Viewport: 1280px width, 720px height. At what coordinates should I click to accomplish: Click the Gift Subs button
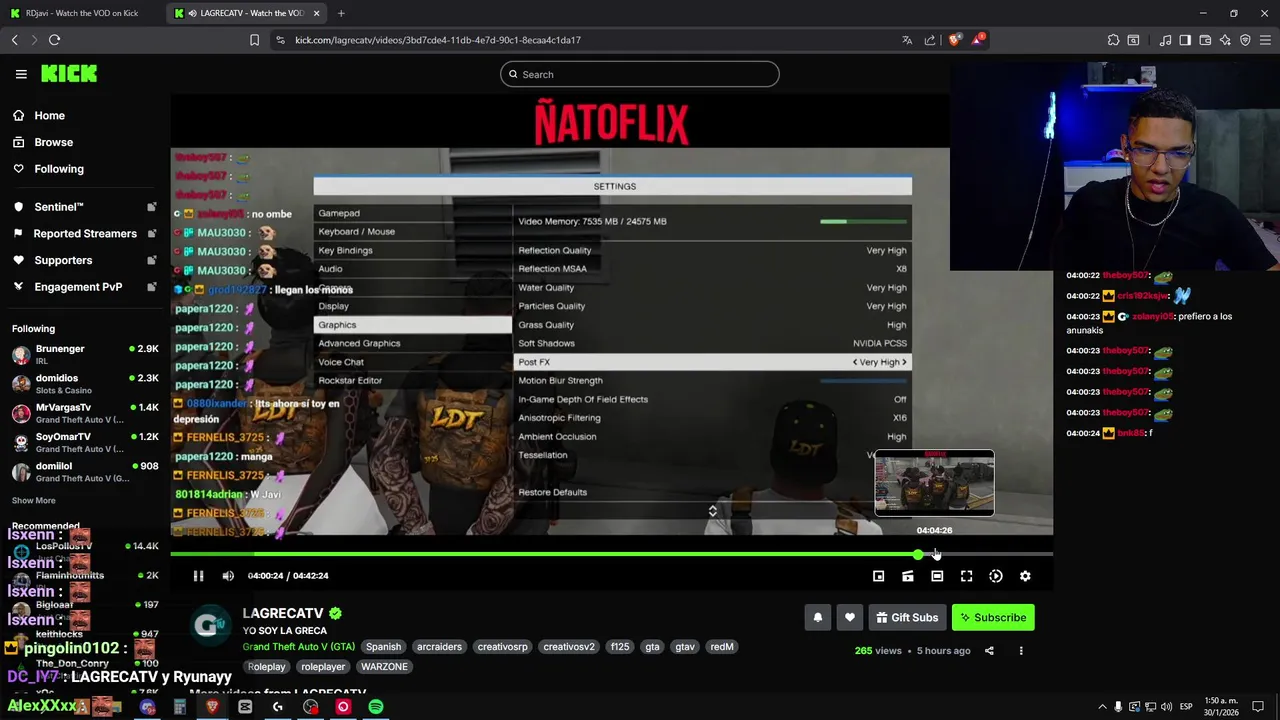pyautogui.click(x=907, y=618)
